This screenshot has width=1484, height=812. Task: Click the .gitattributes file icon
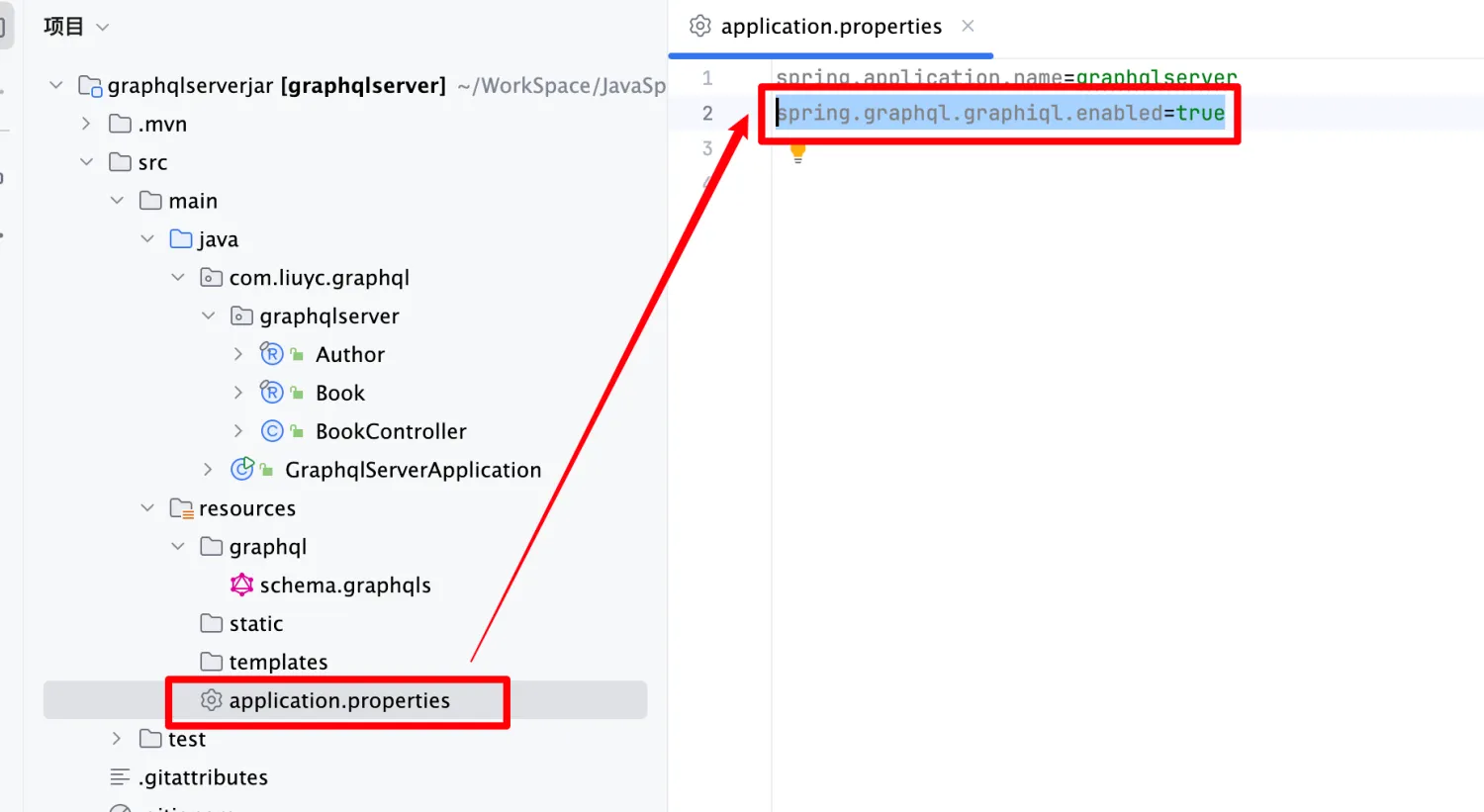[120, 777]
